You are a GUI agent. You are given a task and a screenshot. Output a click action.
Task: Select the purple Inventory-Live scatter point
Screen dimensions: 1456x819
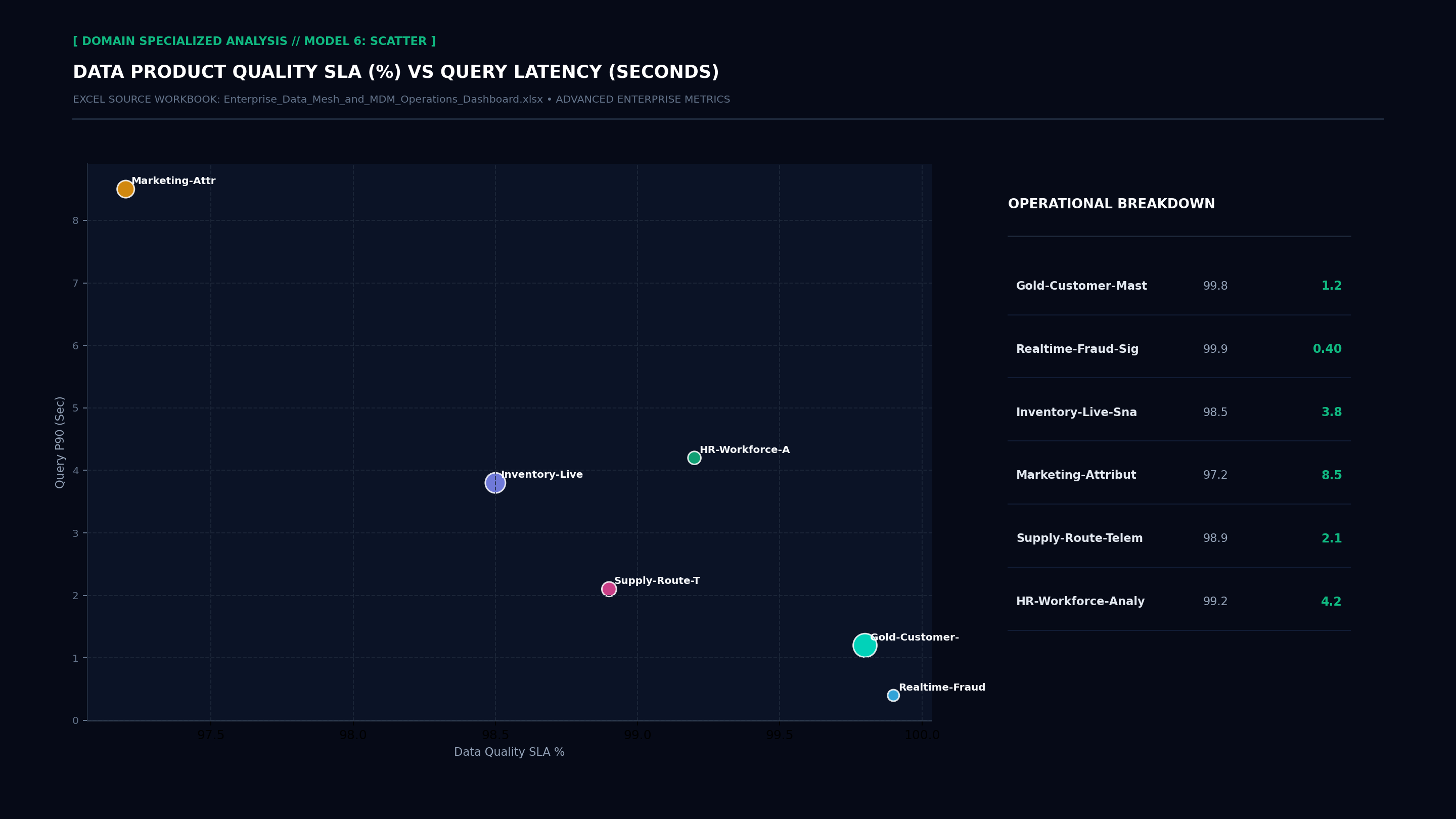495,483
